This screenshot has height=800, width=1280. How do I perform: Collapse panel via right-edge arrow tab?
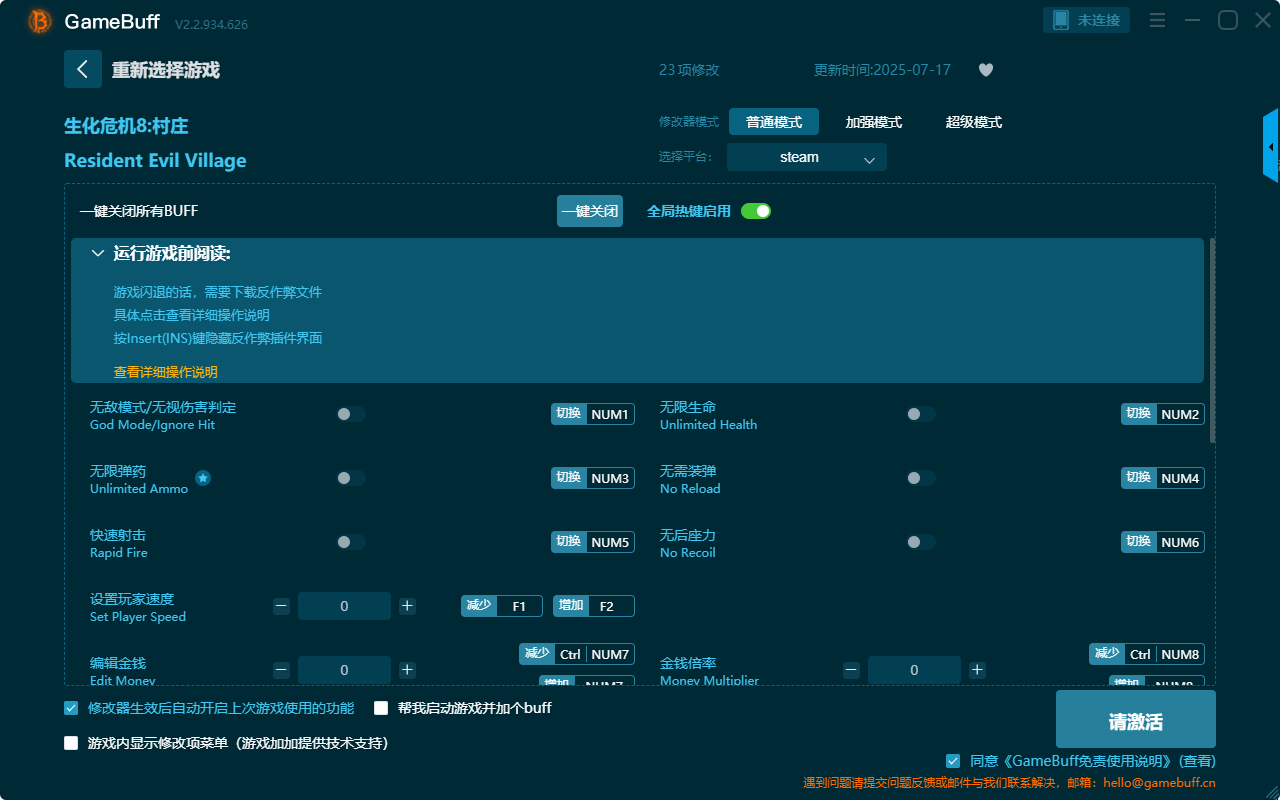click(x=1272, y=145)
